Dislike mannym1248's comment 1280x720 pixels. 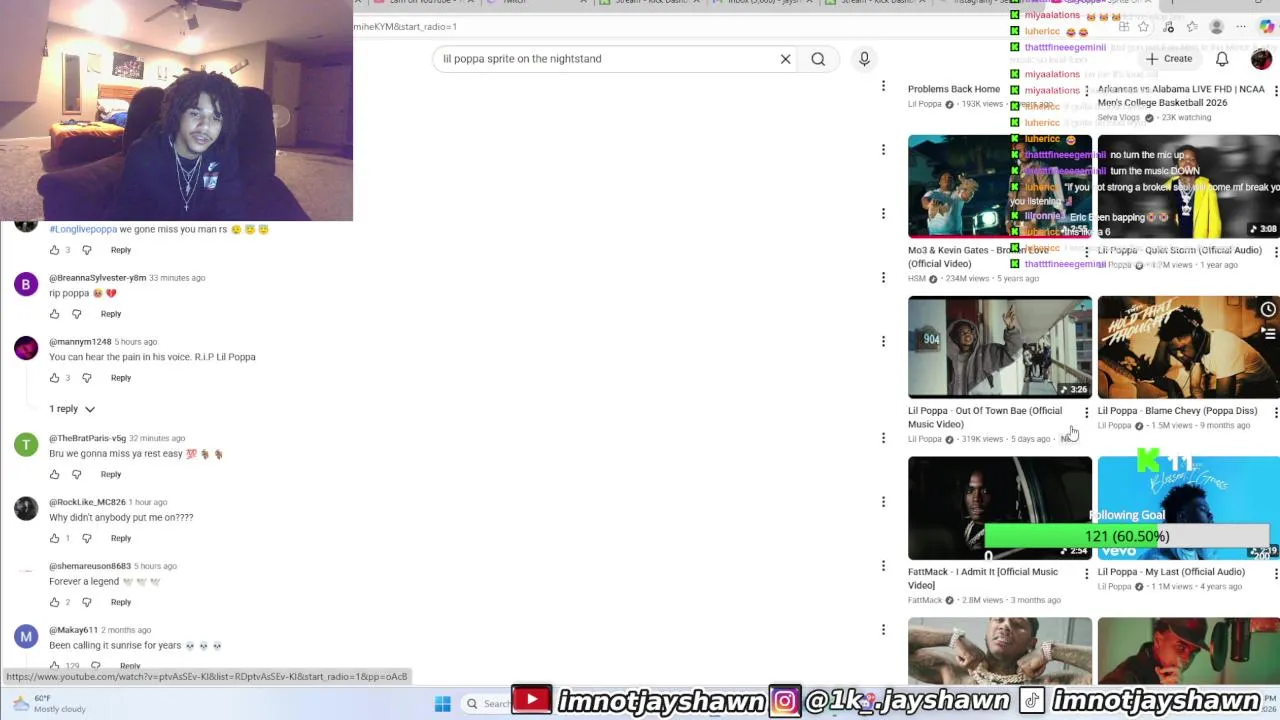[x=86, y=378]
